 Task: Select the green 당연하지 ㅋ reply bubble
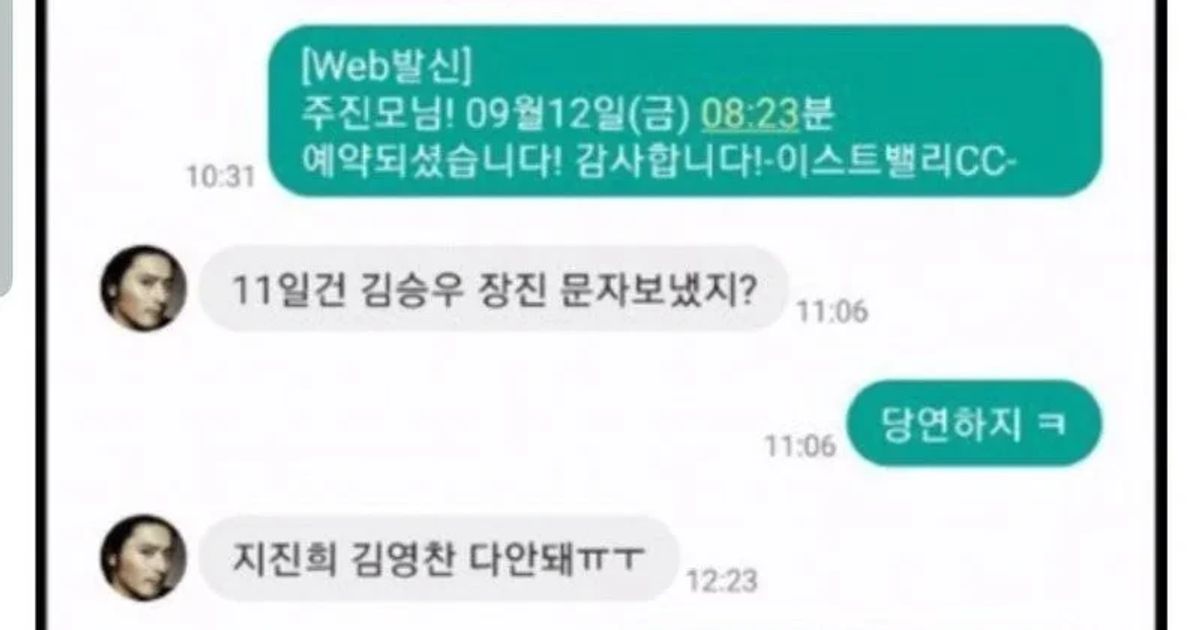pyautogui.click(x=974, y=424)
